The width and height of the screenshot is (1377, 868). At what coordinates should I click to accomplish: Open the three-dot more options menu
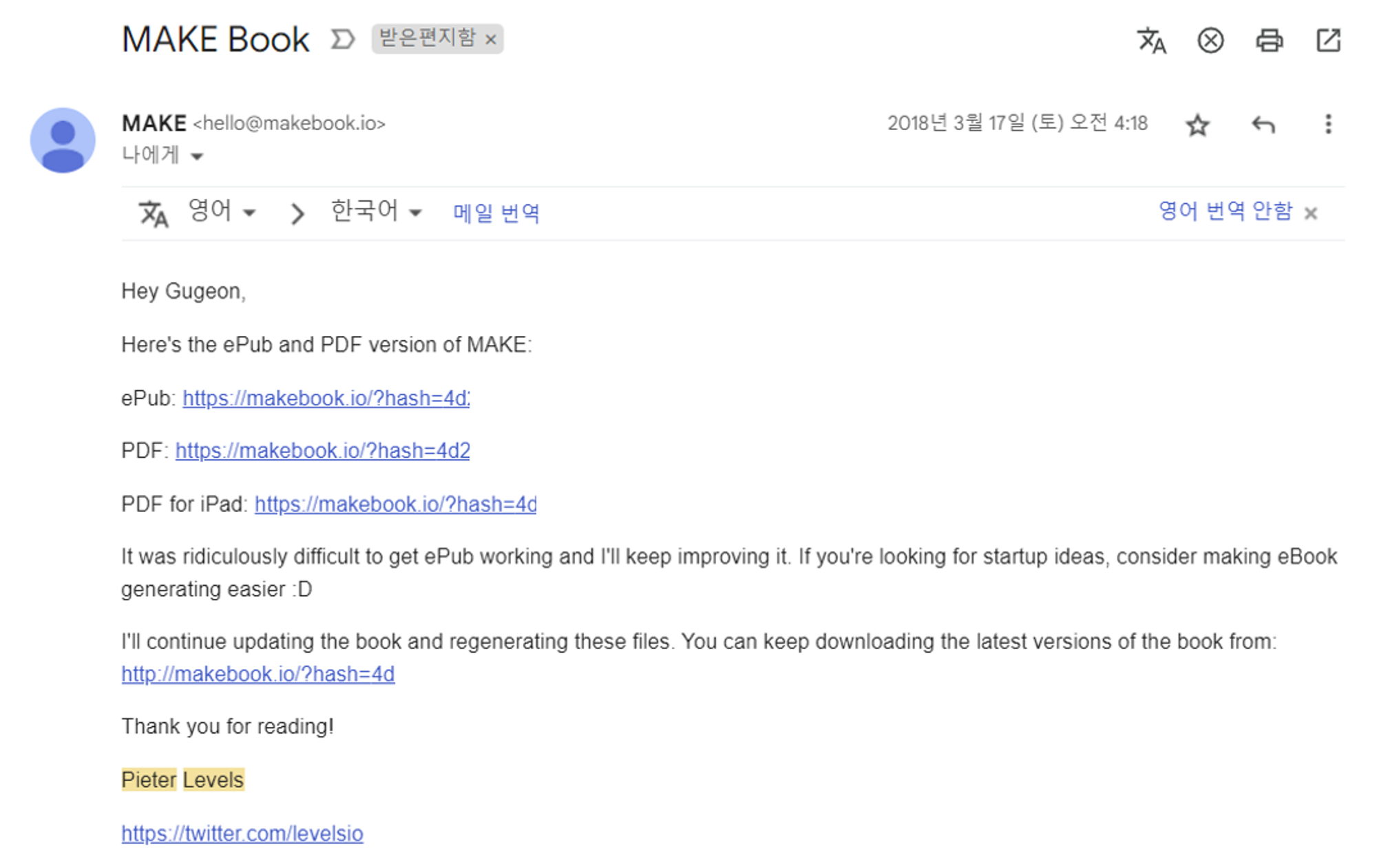pyautogui.click(x=1328, y=125)
